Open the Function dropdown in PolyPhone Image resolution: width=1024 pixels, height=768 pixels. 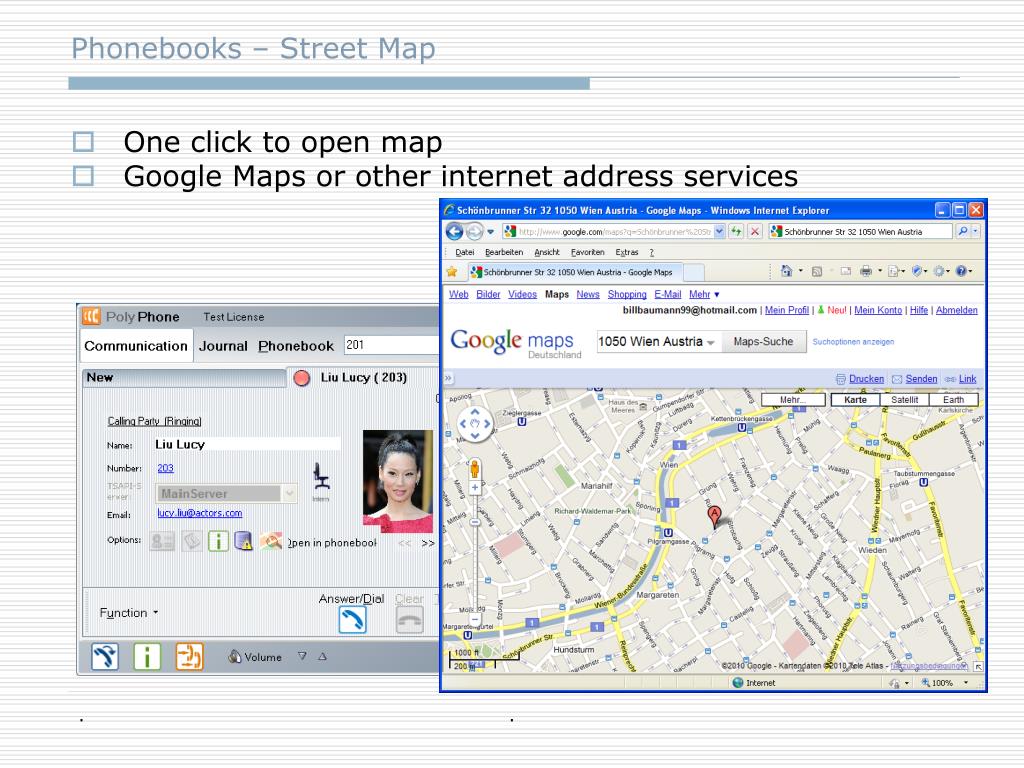[129, 613]
